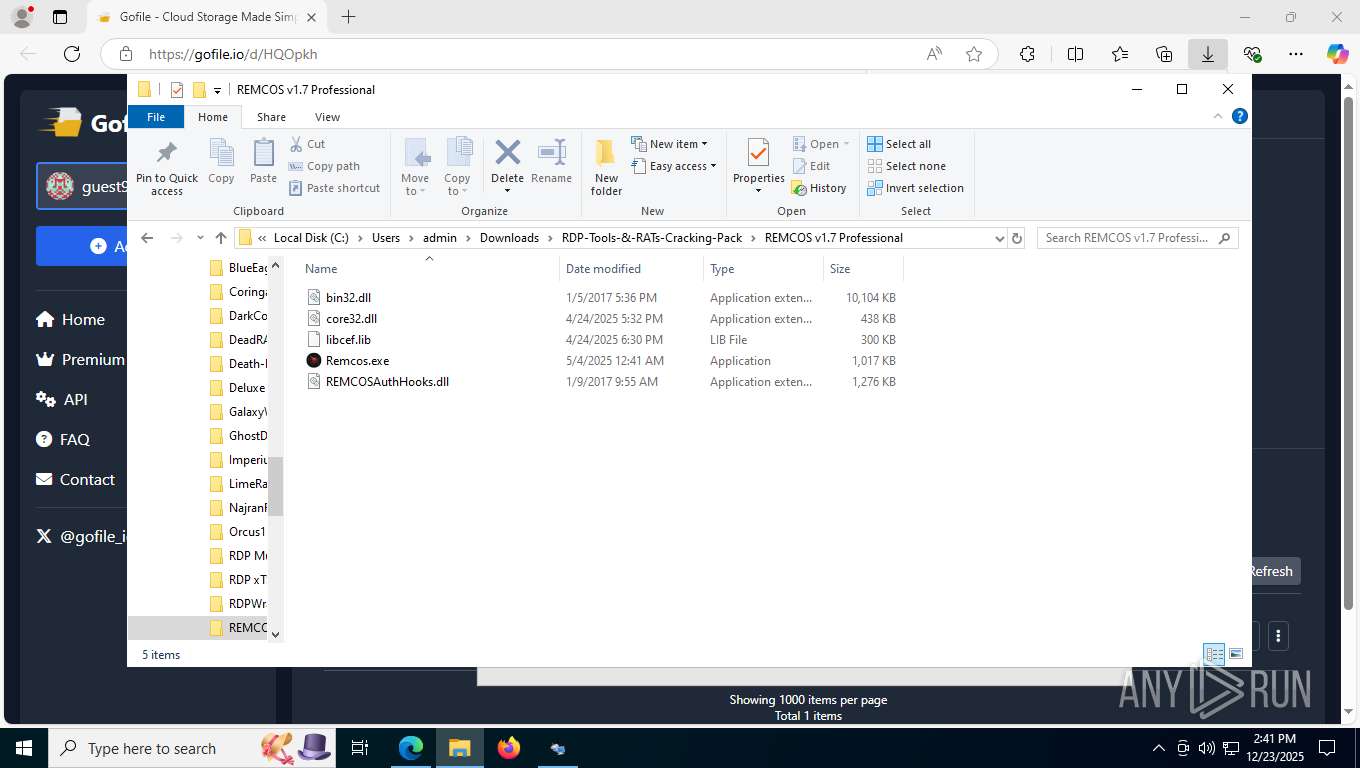Add page to Edge favorites star

coord(974,54)
